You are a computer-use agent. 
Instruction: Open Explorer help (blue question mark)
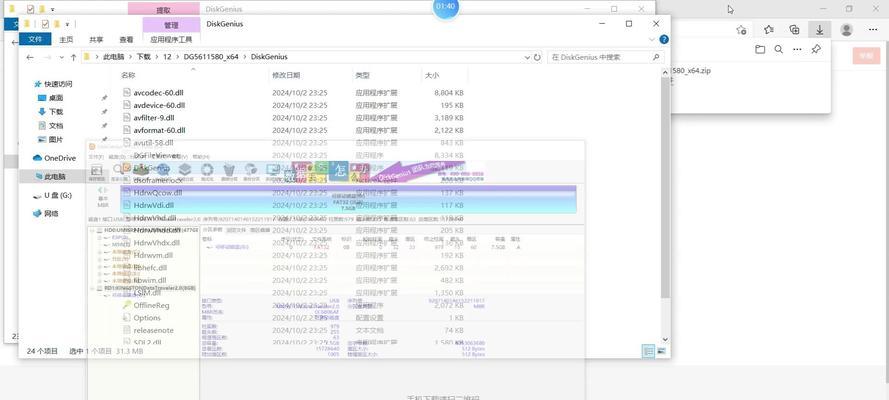coord(663,40)
